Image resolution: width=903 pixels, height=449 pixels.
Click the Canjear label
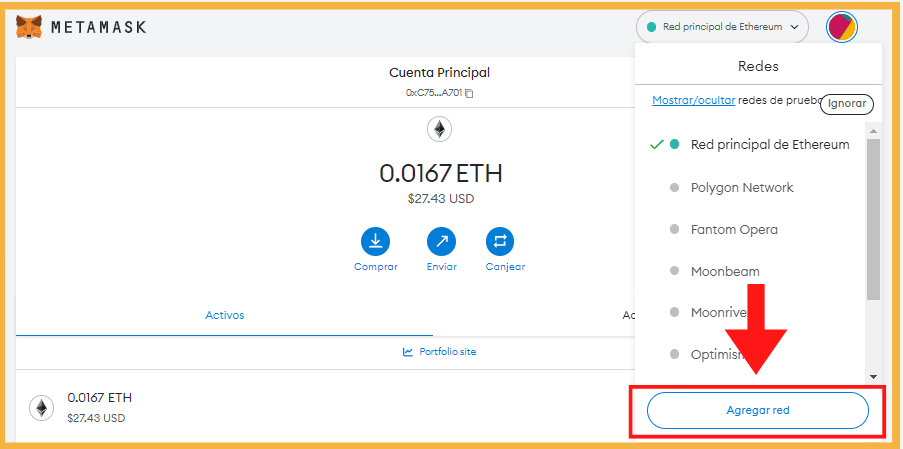pyautogui.click(x=505, y=267)
